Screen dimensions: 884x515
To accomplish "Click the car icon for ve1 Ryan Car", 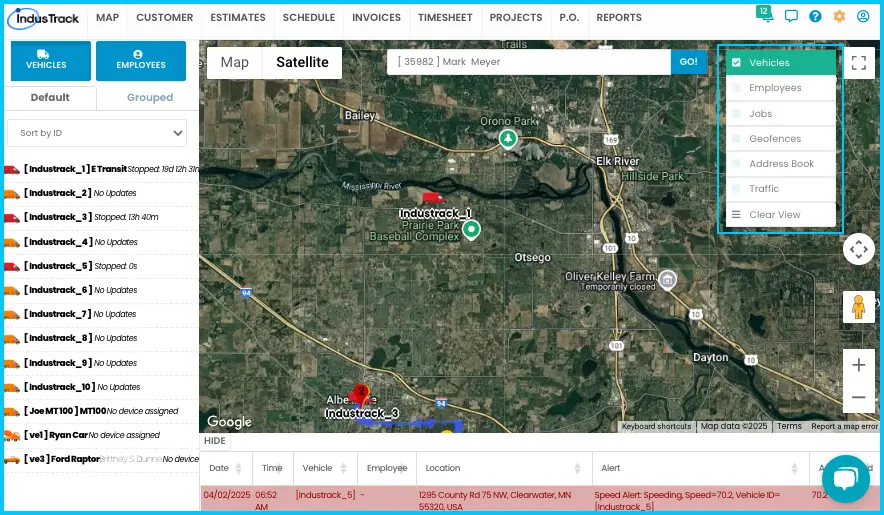I will [x=12, y=435].
